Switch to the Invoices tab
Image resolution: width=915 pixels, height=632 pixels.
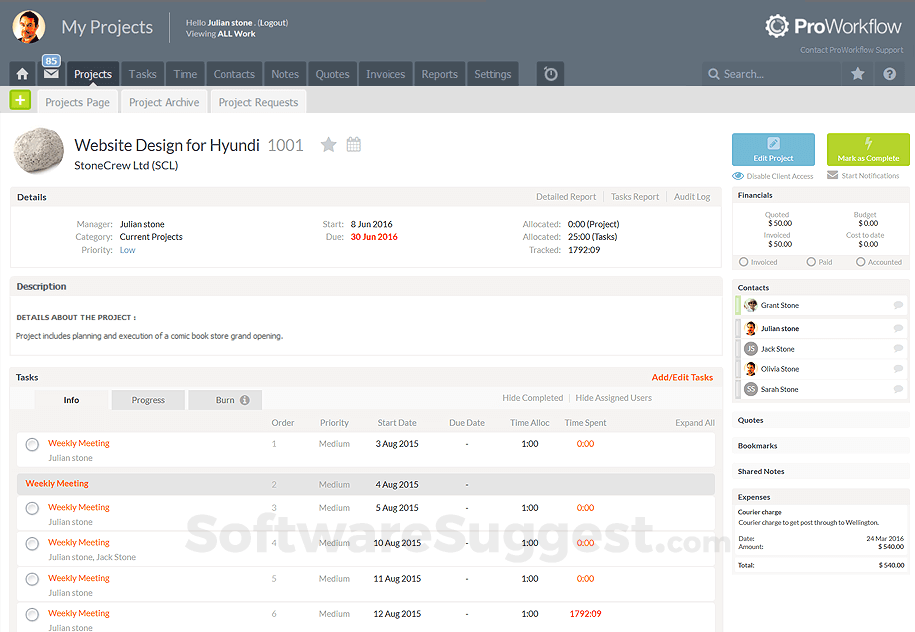385,73
